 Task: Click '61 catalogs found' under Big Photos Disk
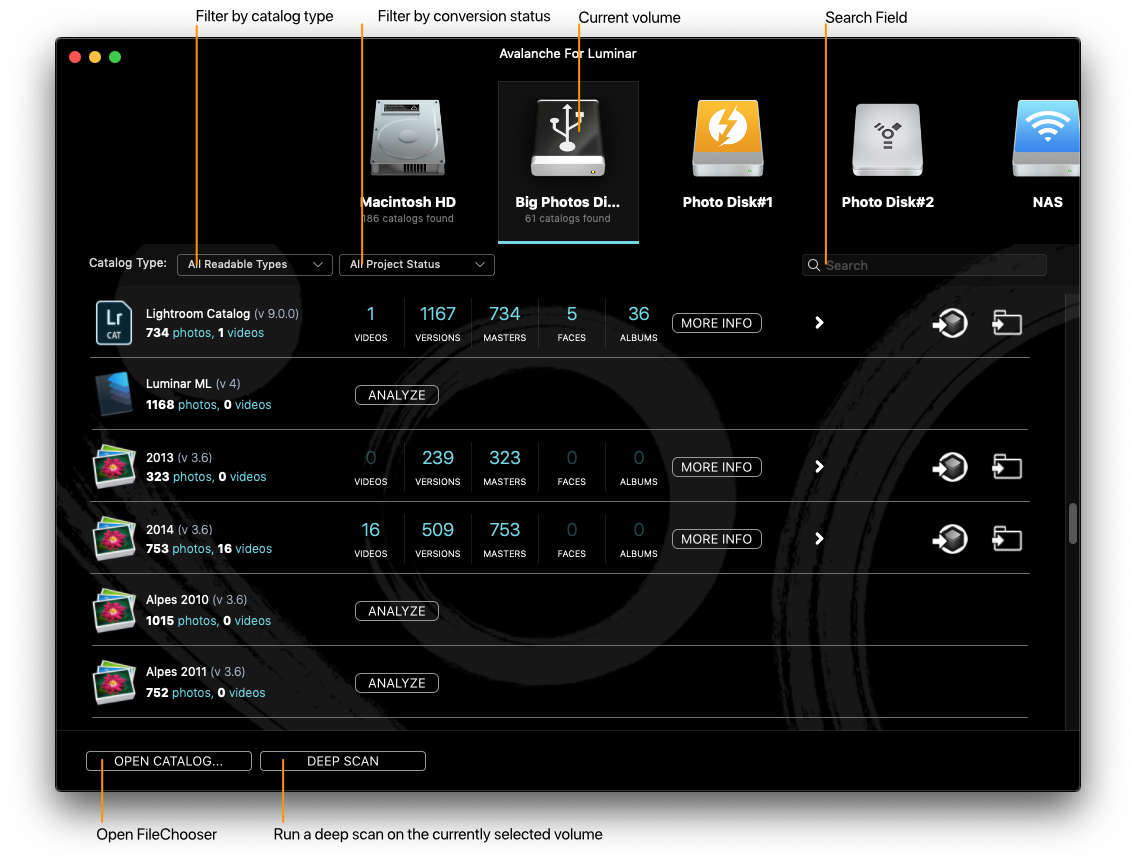(x=567, y=219)
